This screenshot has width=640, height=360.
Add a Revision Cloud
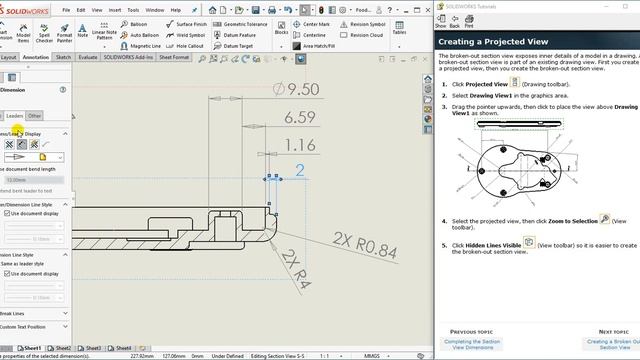click(361, 35)
